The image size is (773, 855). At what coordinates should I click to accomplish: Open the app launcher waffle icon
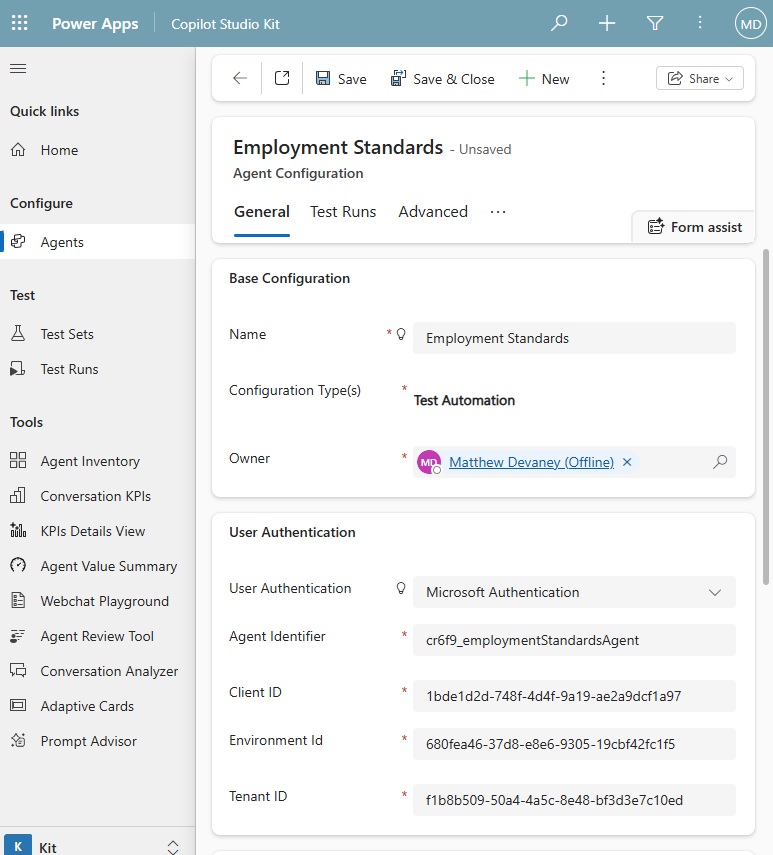coord(19,24)
